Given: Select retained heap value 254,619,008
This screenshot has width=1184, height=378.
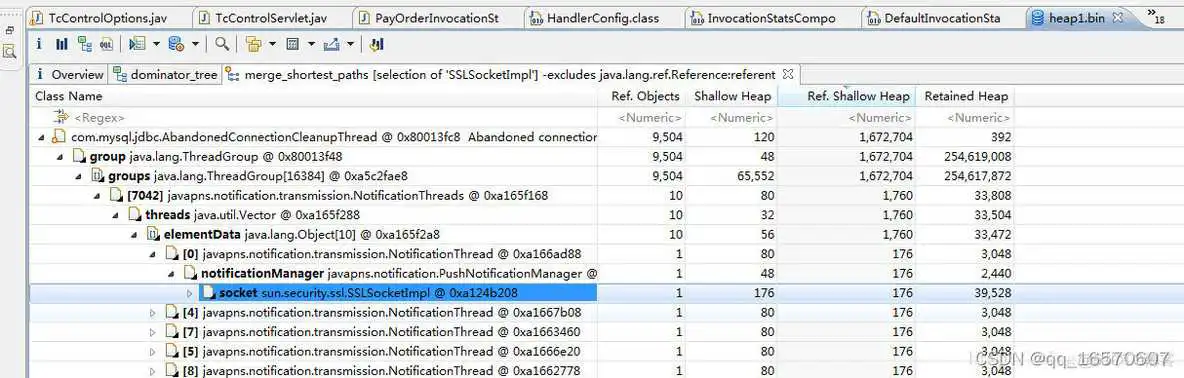Looking at the screenshot, I should (977, 157).
